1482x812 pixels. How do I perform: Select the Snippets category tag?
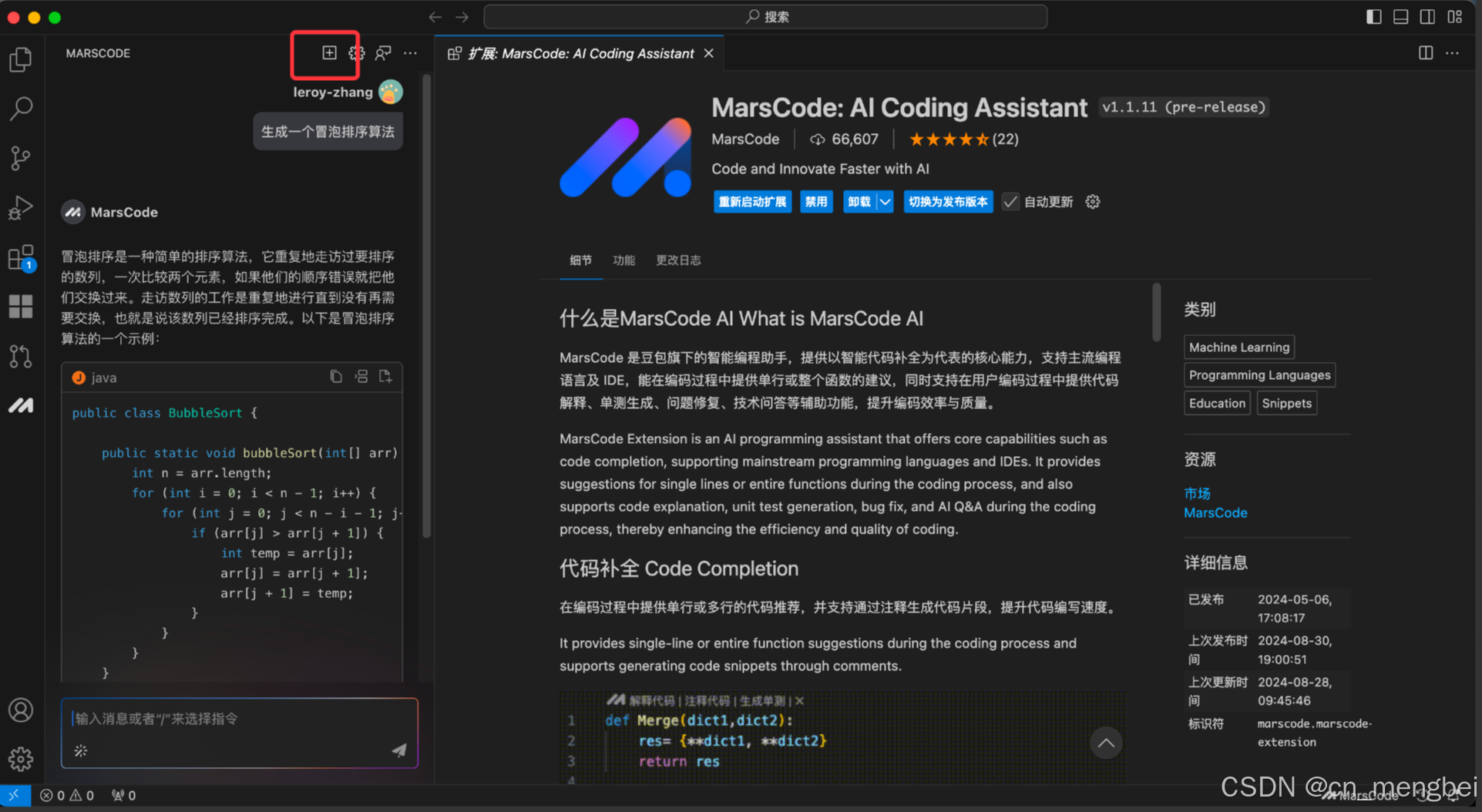1286,404
